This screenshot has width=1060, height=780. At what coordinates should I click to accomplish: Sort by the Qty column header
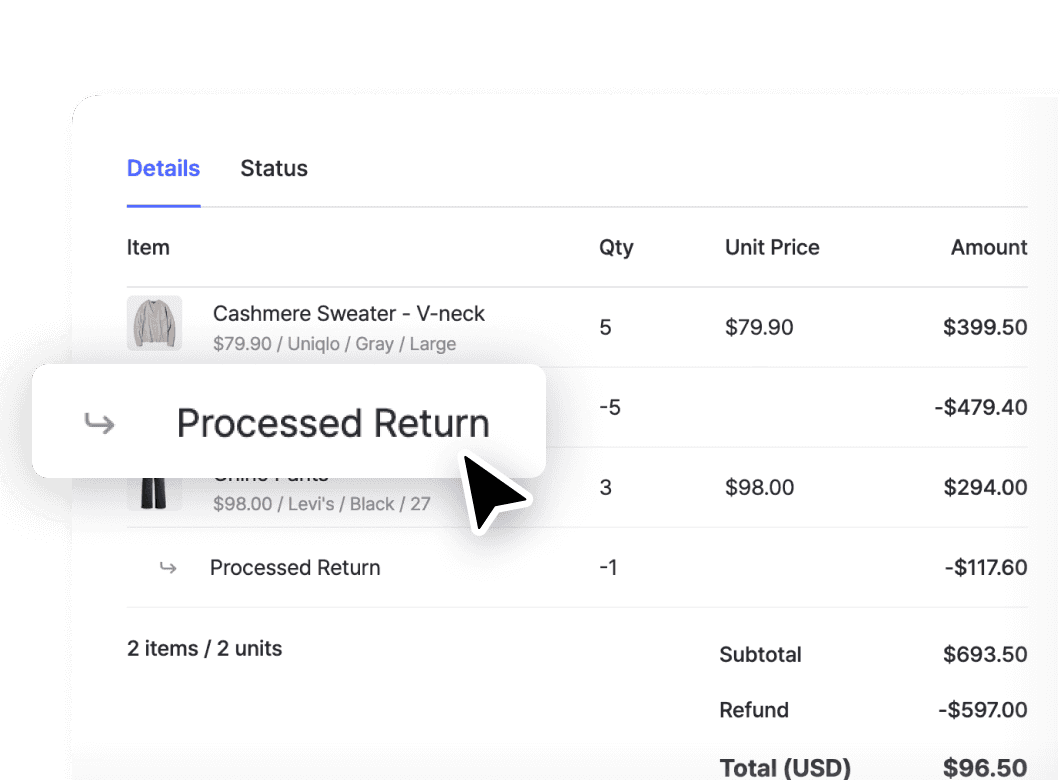[616, 247]
